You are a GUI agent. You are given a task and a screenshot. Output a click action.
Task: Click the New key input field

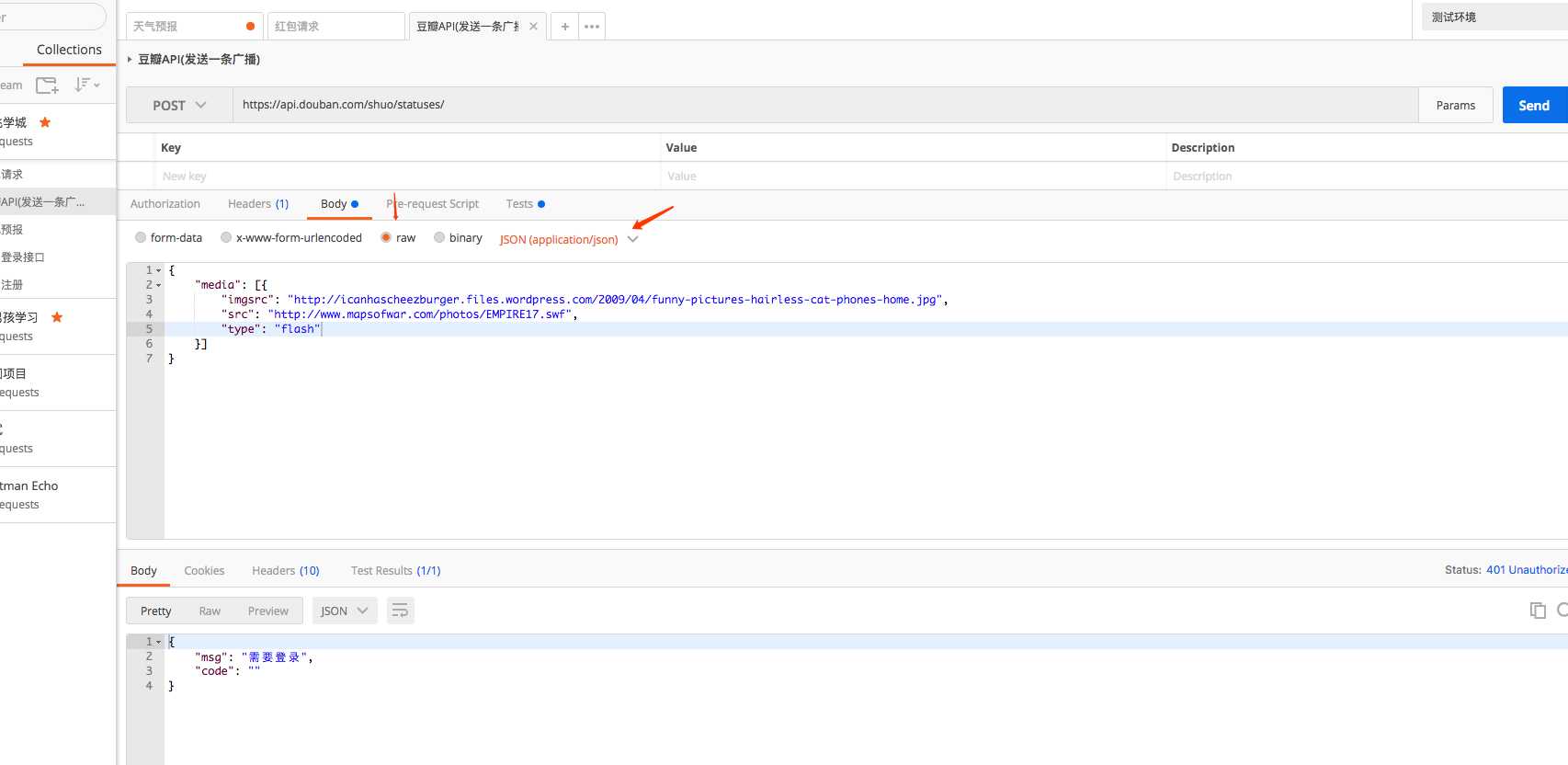pos(407,176)
